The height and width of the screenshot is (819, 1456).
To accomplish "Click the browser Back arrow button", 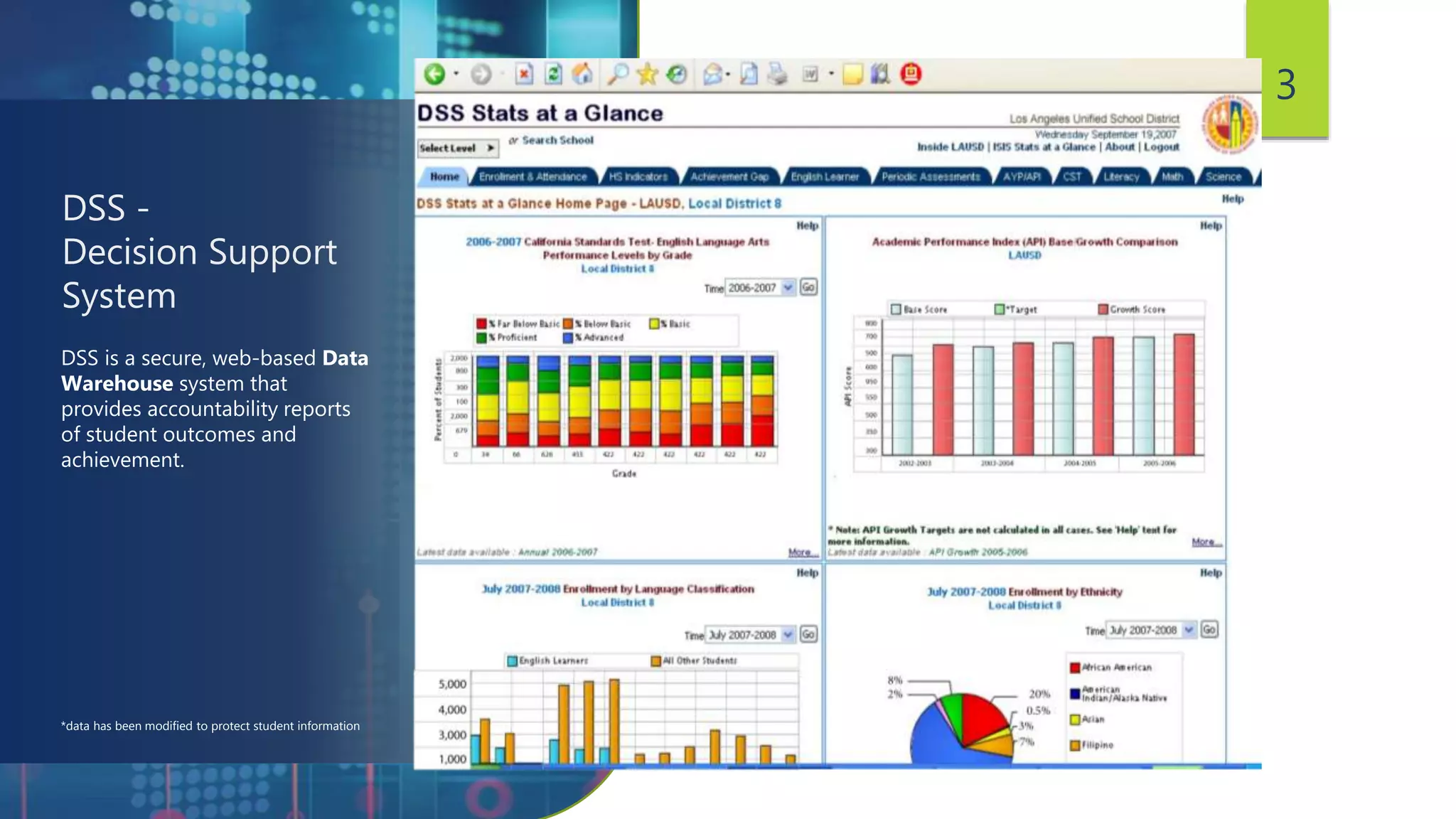I will 434,74.
